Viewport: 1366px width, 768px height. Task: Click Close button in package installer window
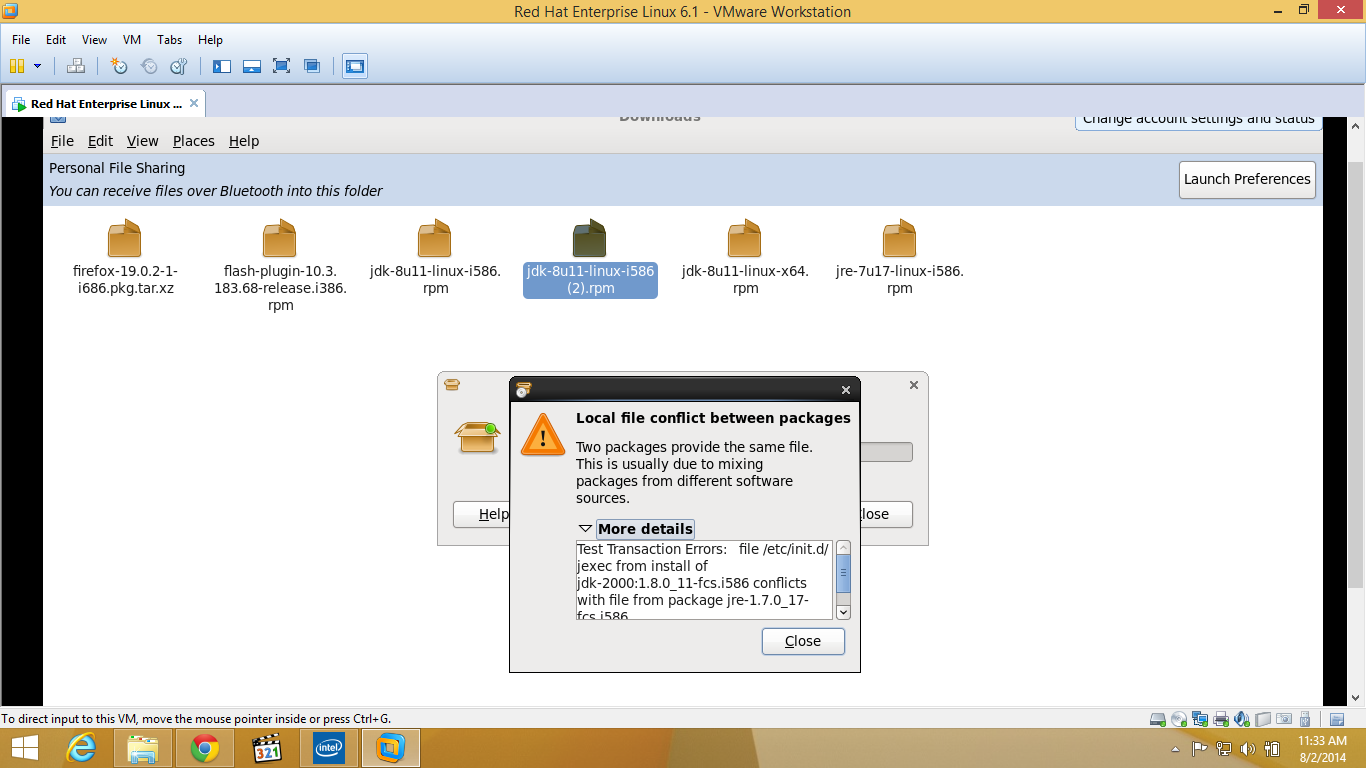point(886,514)
